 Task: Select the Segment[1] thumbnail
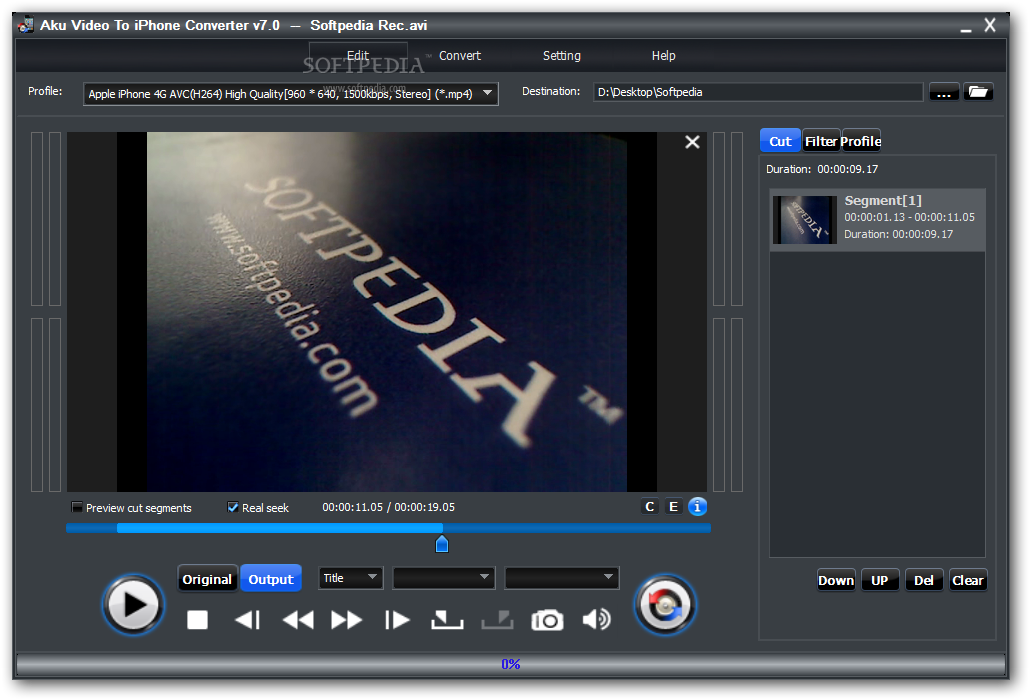click(x=804, y=220)
